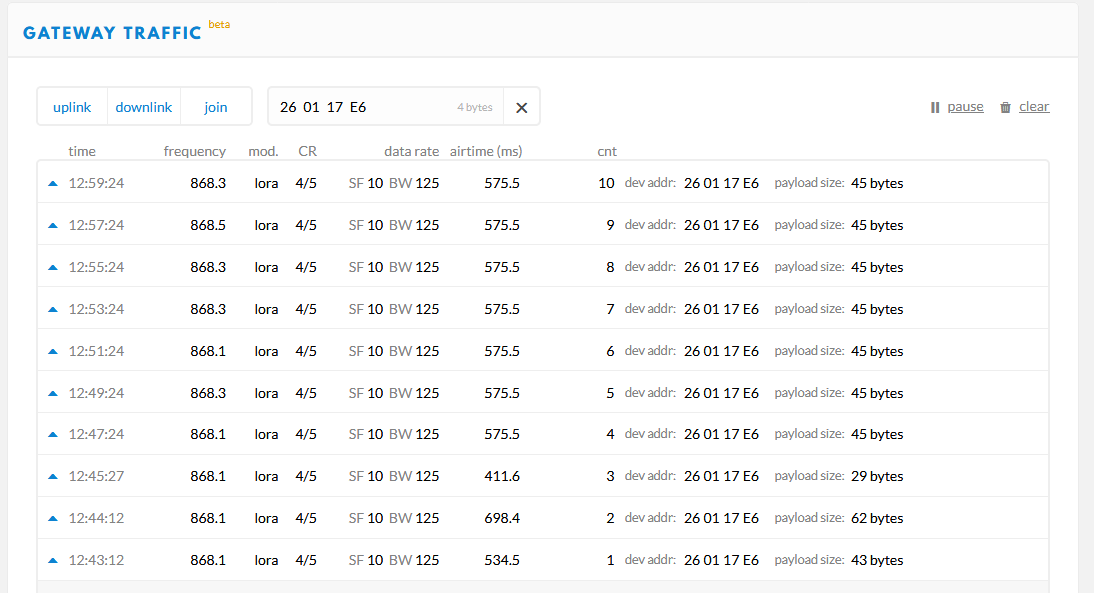The height and width of the screenshot is (593, 1094).
Task: Clear the dev addr filter with X icon
Action: pos(521,107)
